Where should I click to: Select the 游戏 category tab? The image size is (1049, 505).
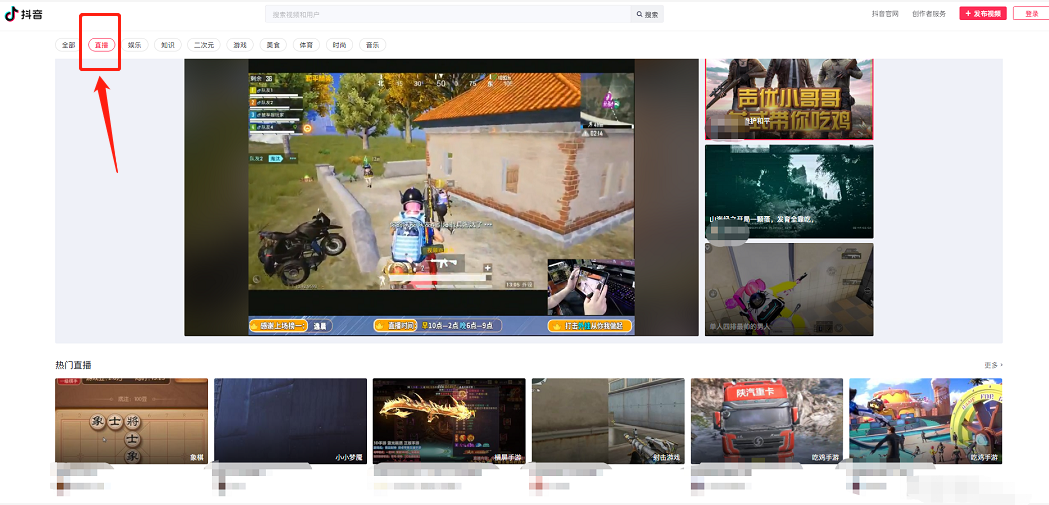coord(240,45)
